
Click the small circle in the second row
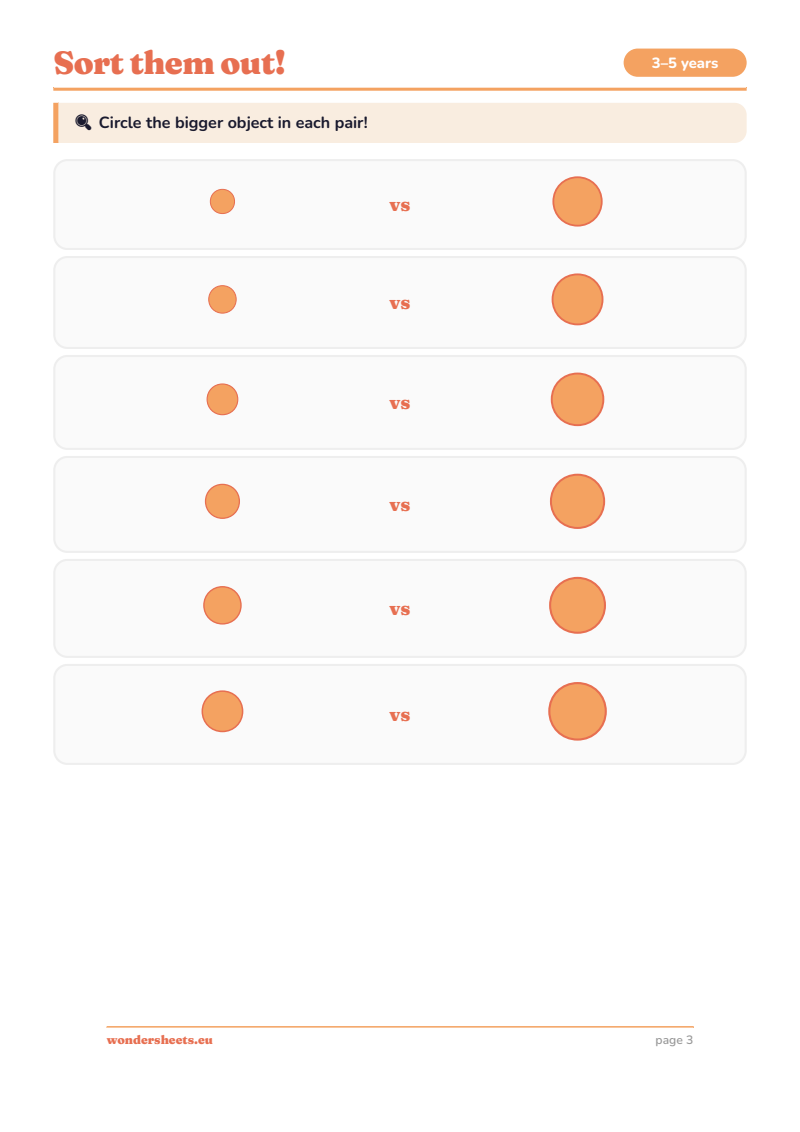[x=222, y=299]
